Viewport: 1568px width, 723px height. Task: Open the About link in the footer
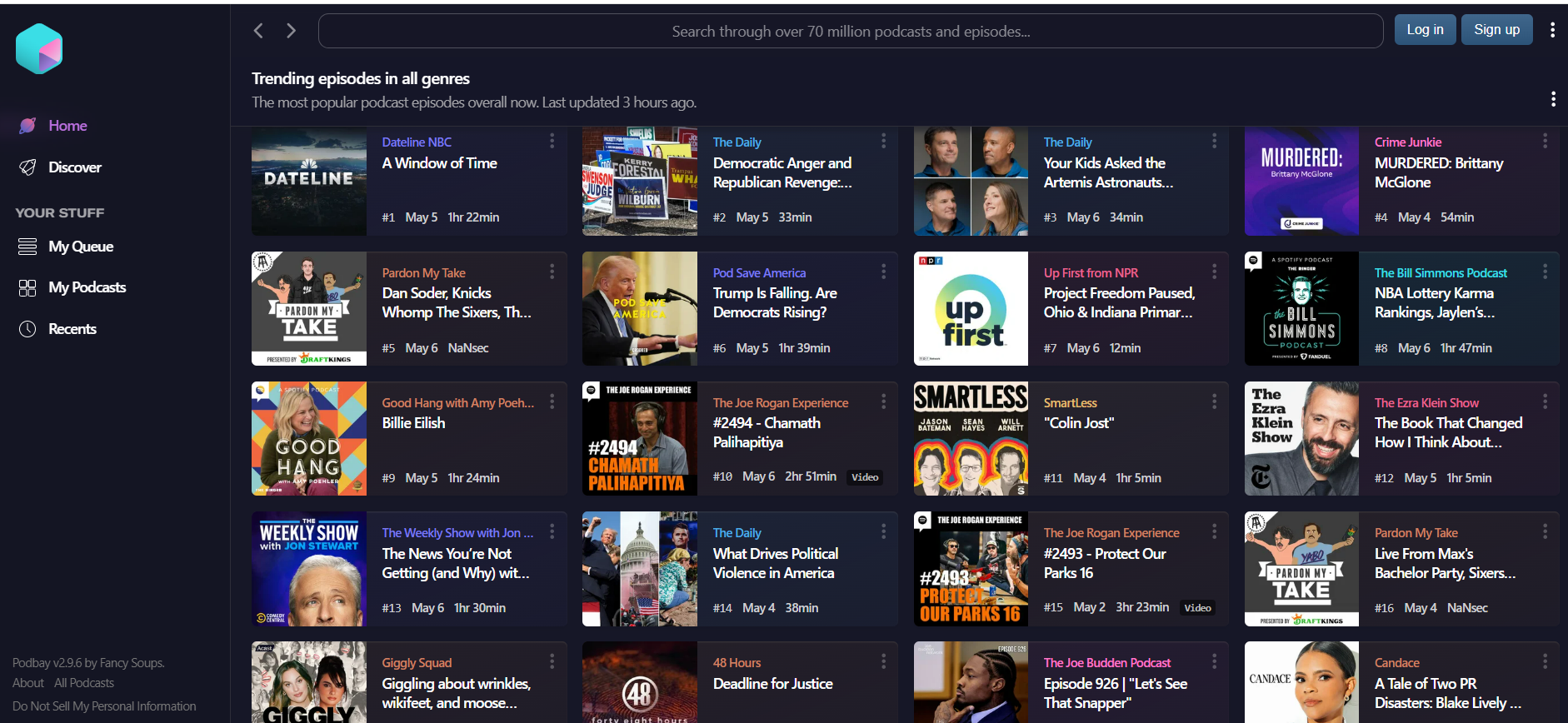click(x=28, y=683)
